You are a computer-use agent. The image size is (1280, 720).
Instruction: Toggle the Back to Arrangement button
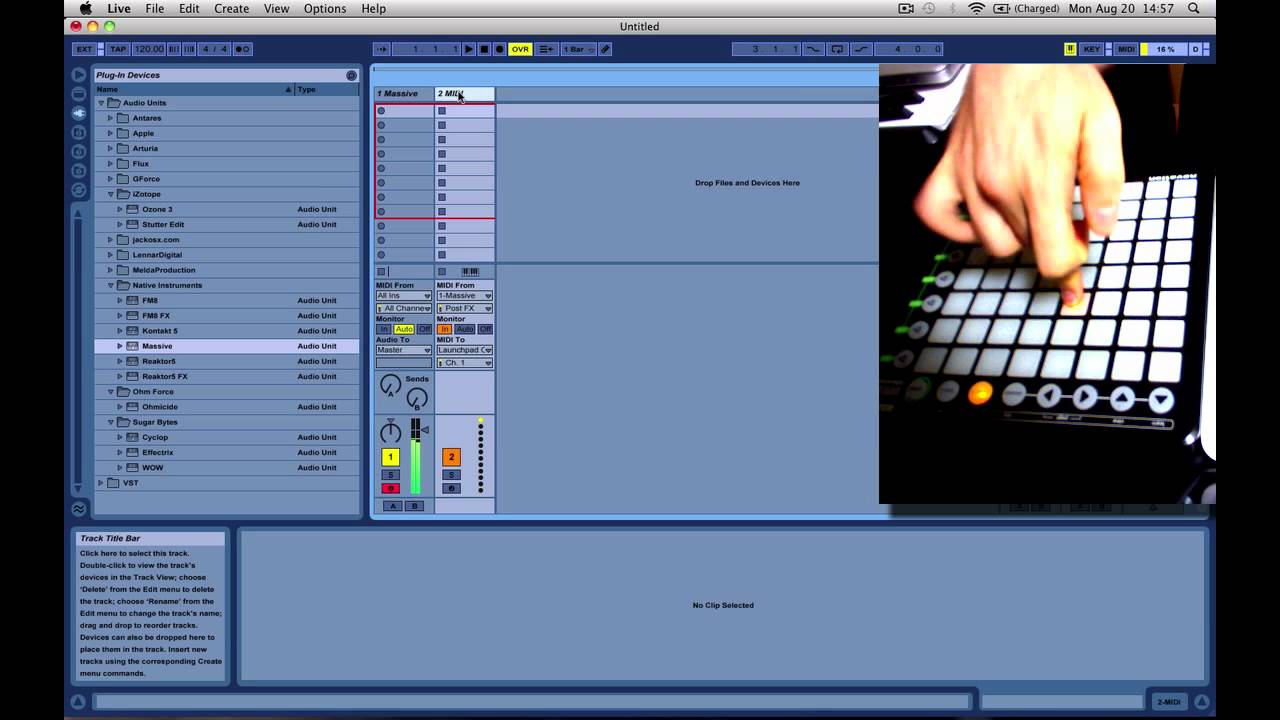point(546,49)
